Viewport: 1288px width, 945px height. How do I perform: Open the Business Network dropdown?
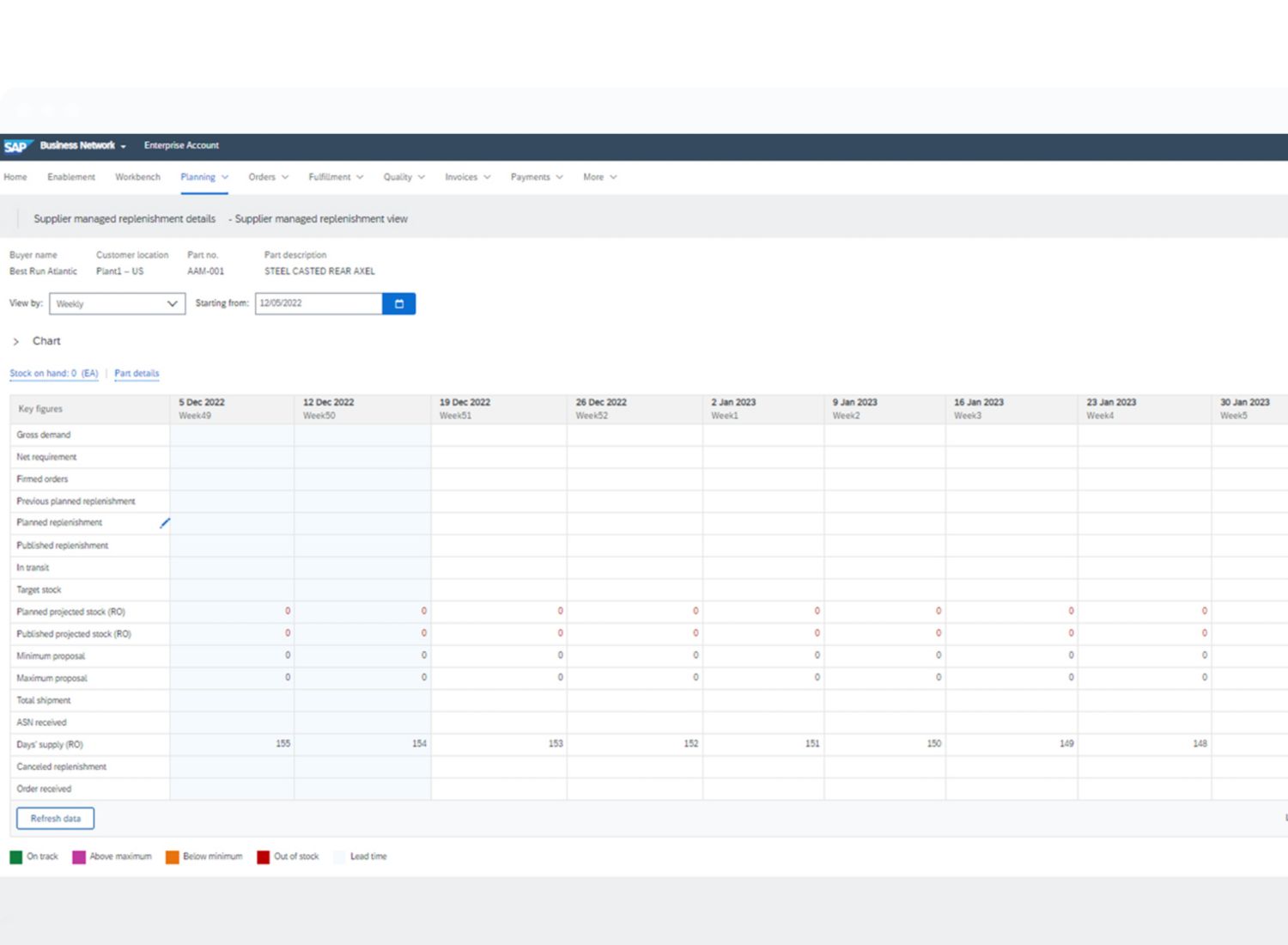pos(83,146)
